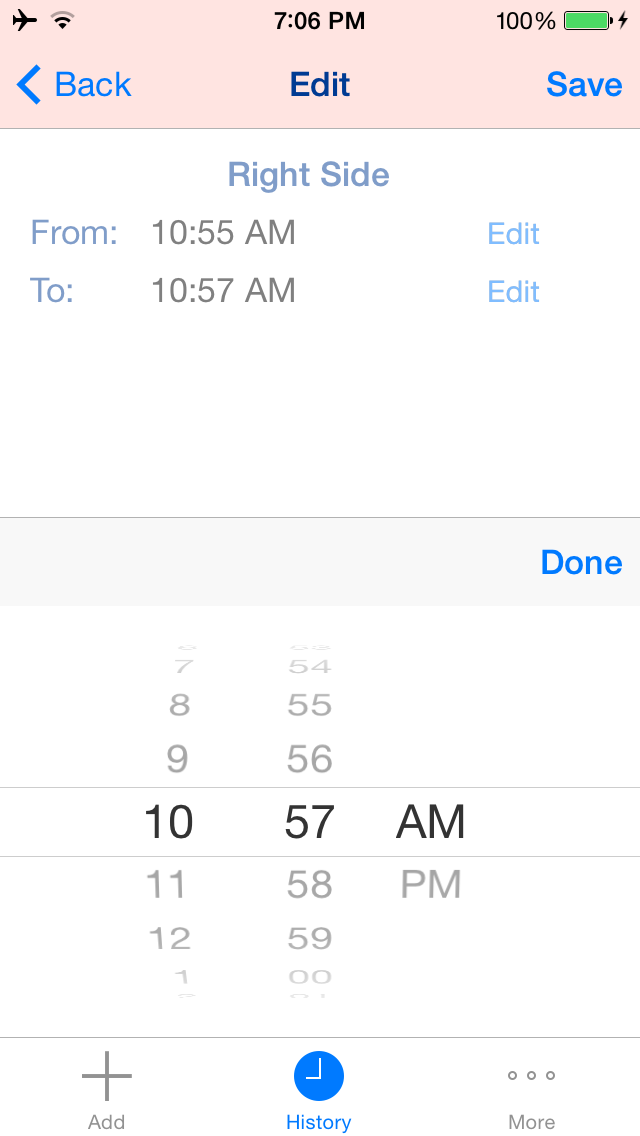640x1136 pixels.
Task: Save the edited feeding entry
Action: [x=584, y=85]
